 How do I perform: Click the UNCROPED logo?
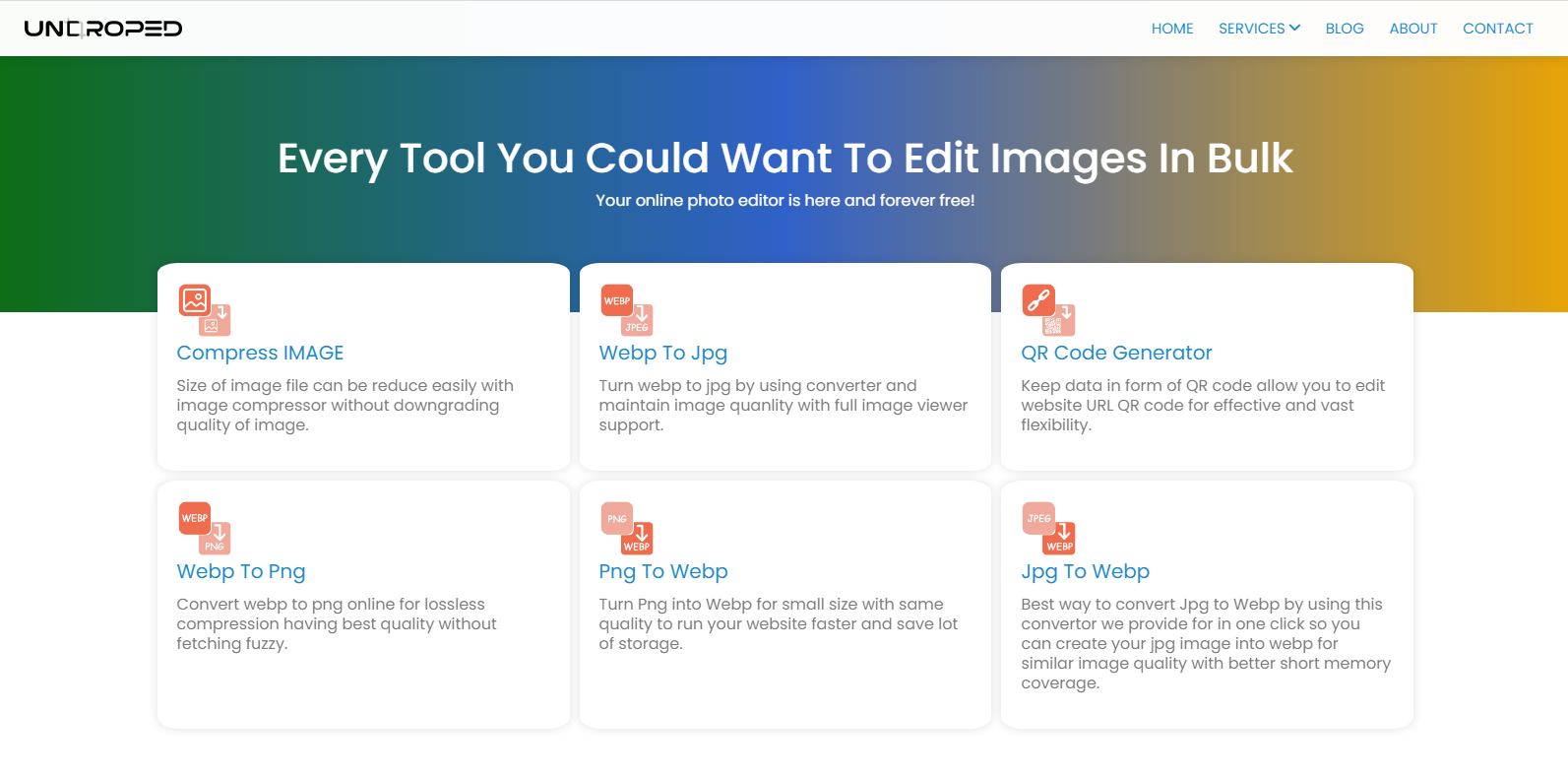click(x=103, y=29)
